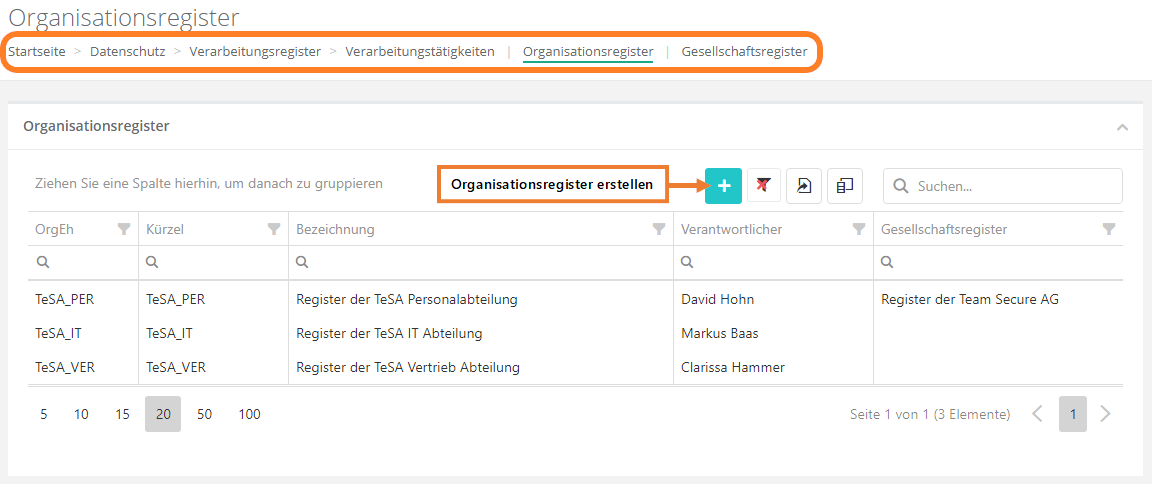The image size is (1152, 484).
Task: Set page size to 50
Action: [204, 414]
